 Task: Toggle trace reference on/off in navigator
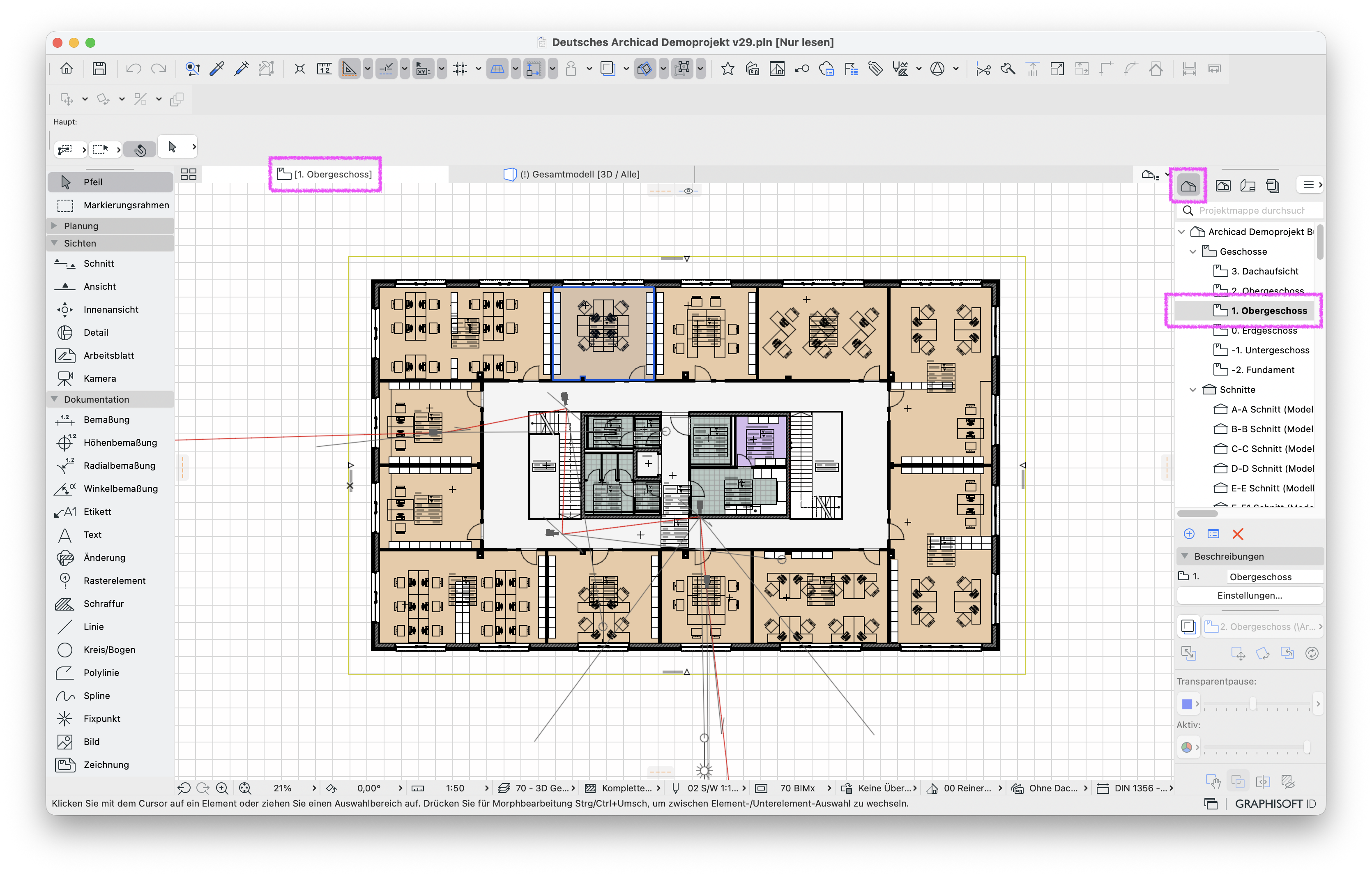coord(1188,627)
